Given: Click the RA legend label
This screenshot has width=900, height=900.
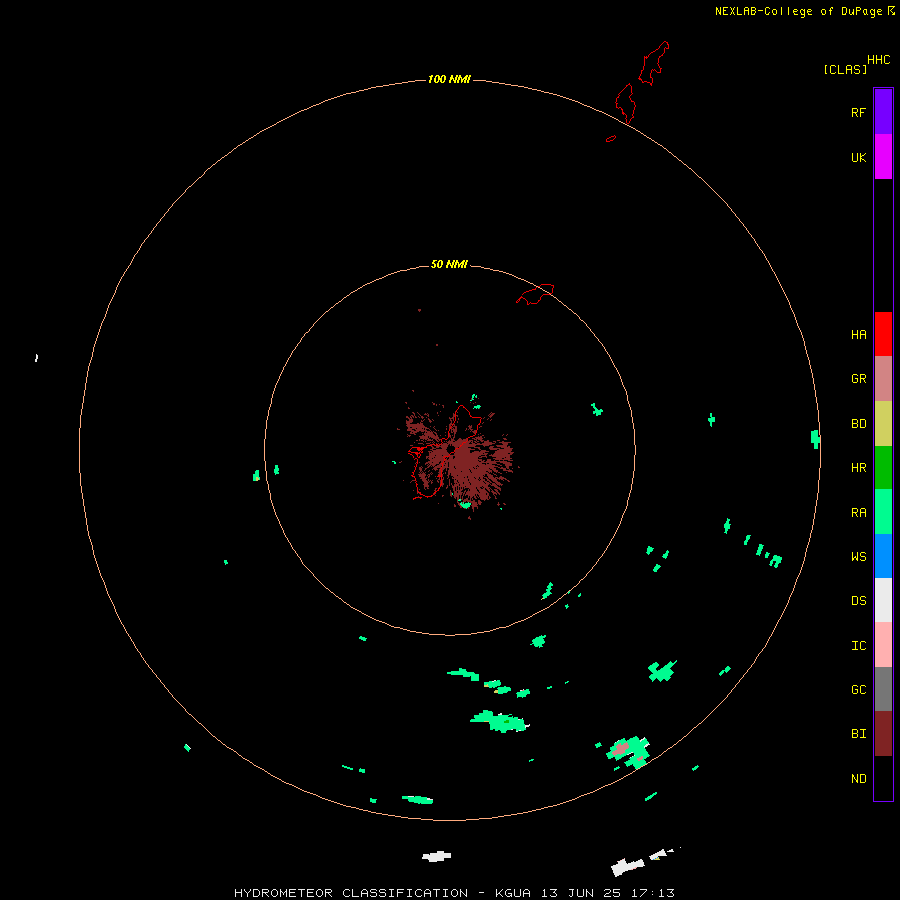Looking at the screenshot, I should (858, 512).
